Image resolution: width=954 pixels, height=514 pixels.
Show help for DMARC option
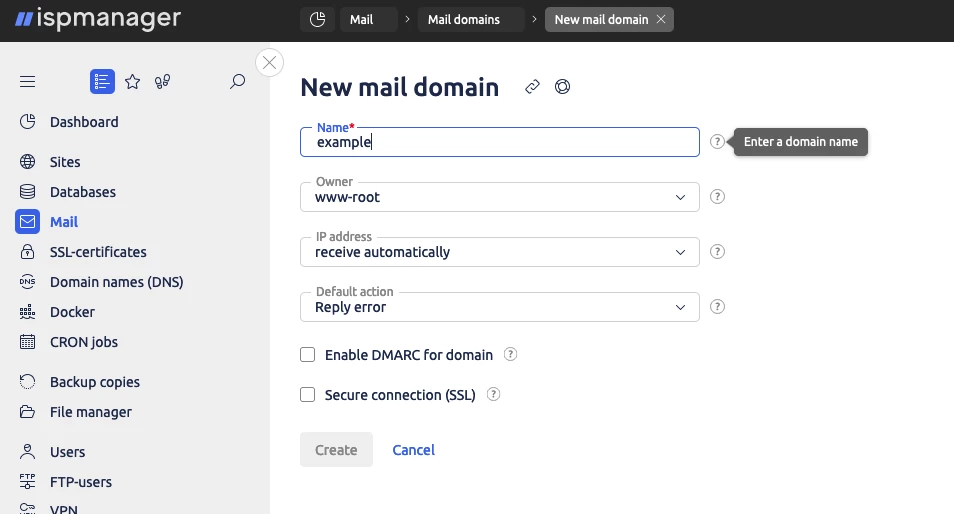click(x=510, y=354)
